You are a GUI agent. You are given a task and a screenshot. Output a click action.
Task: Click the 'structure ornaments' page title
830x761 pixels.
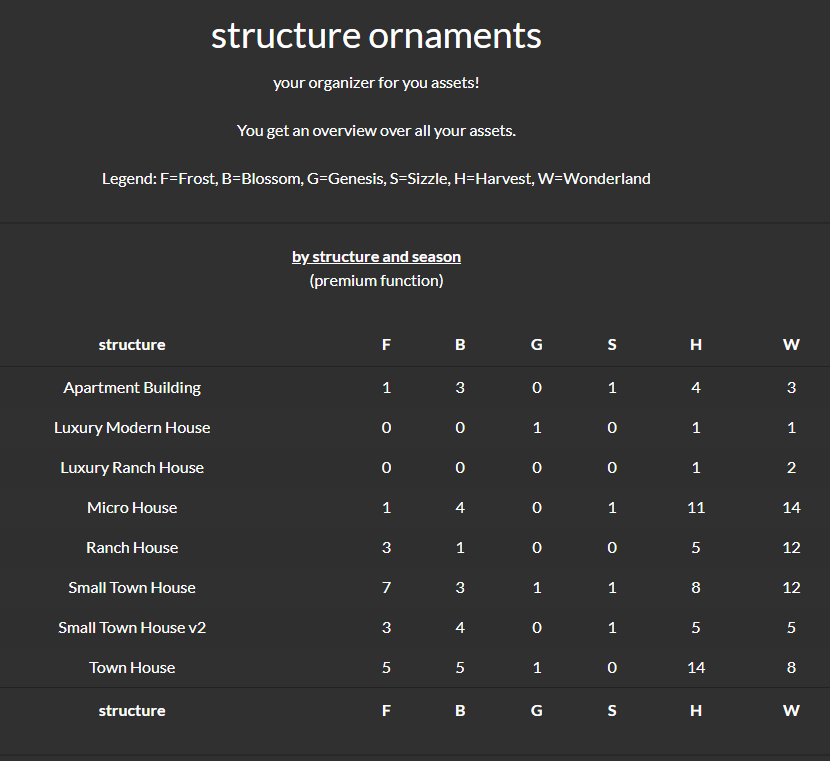coord(376,36)
